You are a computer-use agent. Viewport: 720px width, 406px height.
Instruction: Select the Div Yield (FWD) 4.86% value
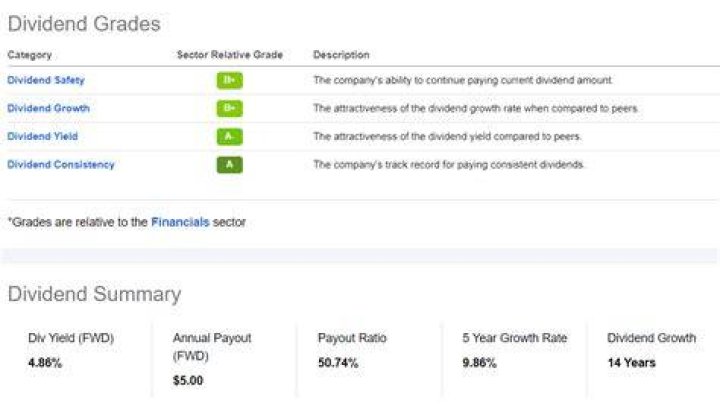45,363
